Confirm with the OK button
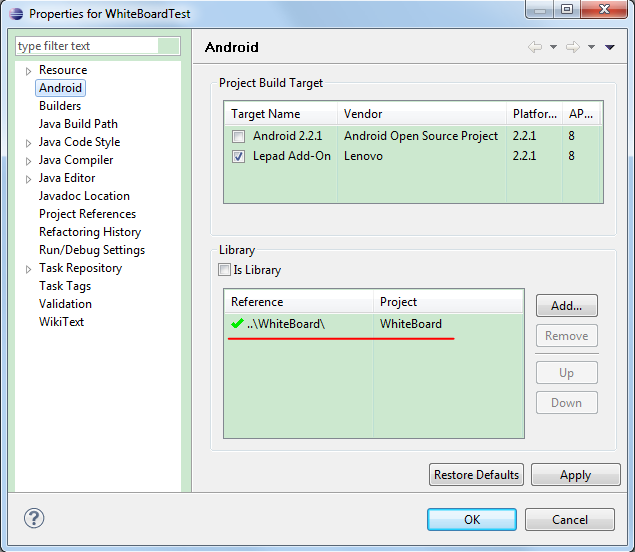This screenshot has height=552, width=635. [472, 520]
